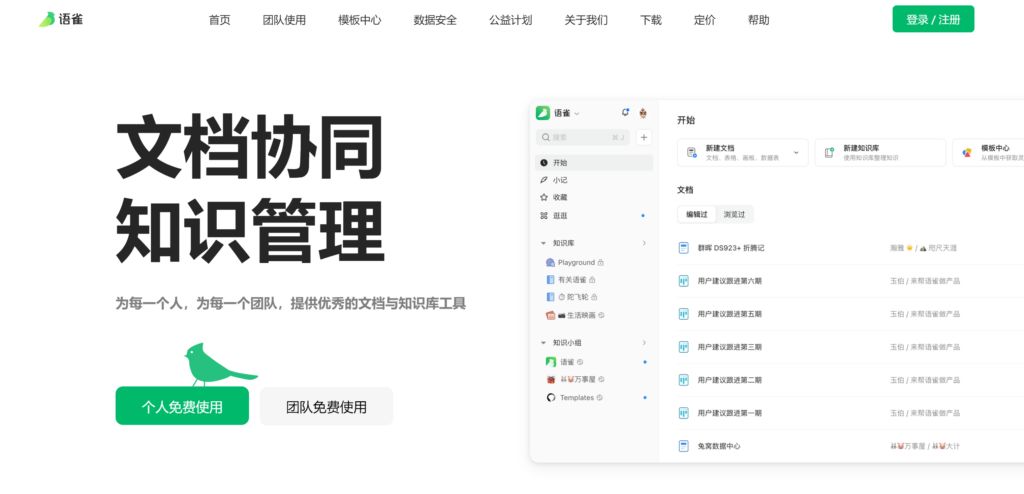Click the 收藏 star icon
Image resolution: width=1024 pixels, height=494 pixels.
click(543, 197)
